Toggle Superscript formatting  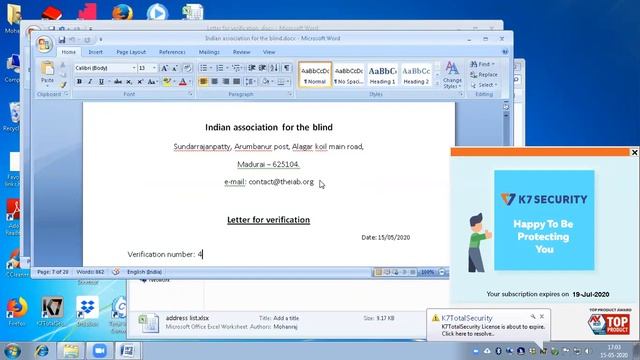[140, 82]
